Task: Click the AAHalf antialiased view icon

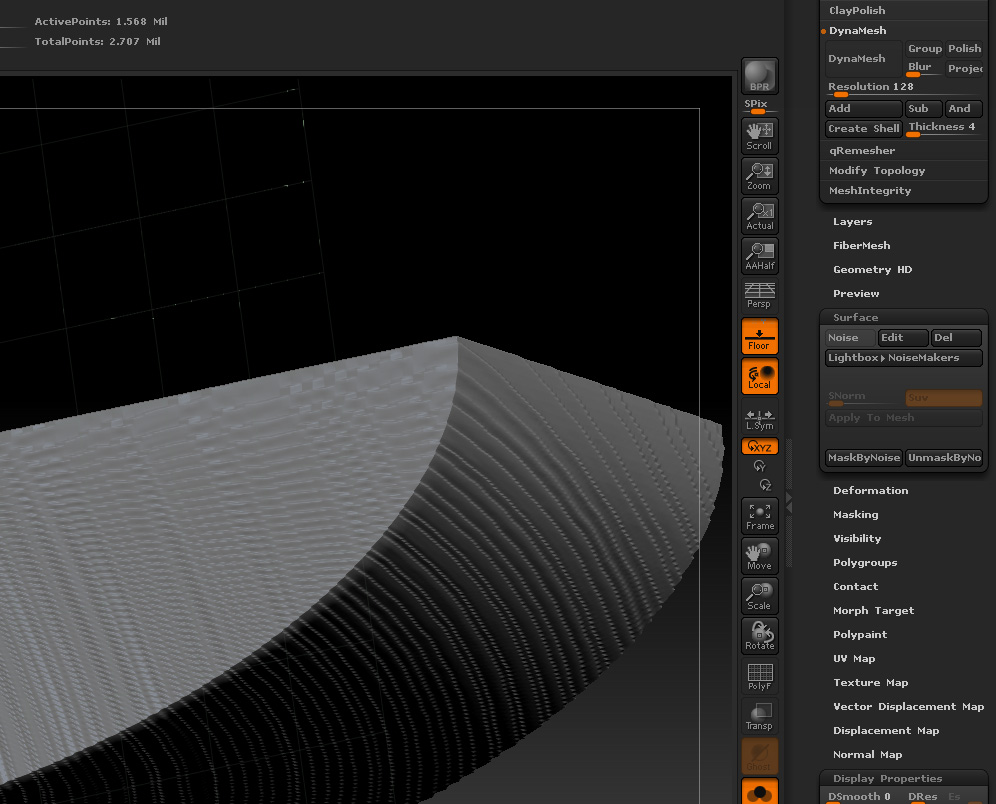Action: (759, 255)
